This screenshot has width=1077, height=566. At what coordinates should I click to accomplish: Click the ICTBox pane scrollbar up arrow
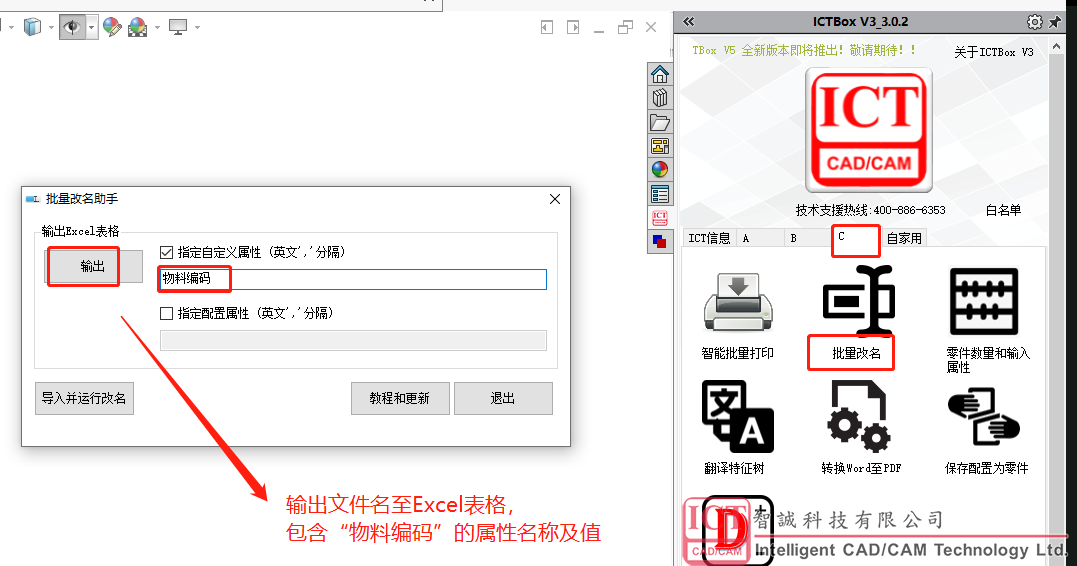coord(1056,47)
